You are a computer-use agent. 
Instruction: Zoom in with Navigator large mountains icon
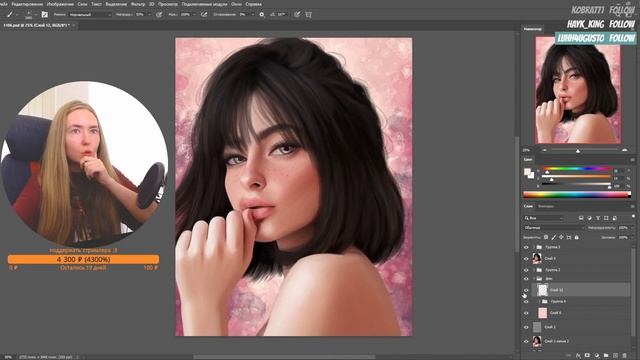click(x=624, y=150)
